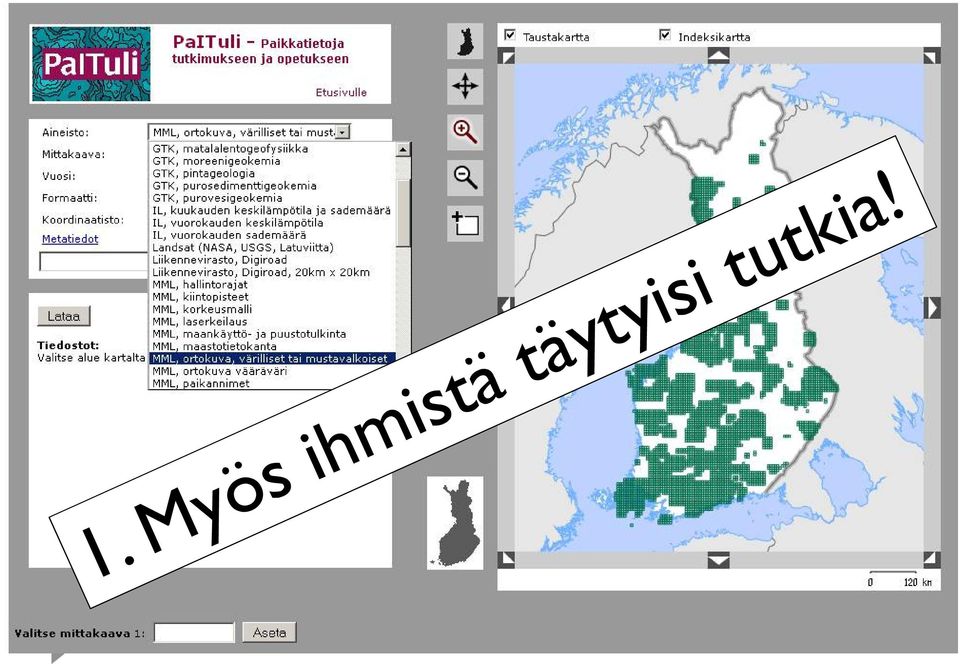Pan map south with bottom arrow
Viewport: 960px width, 664px height.
[x=719, y=559]
